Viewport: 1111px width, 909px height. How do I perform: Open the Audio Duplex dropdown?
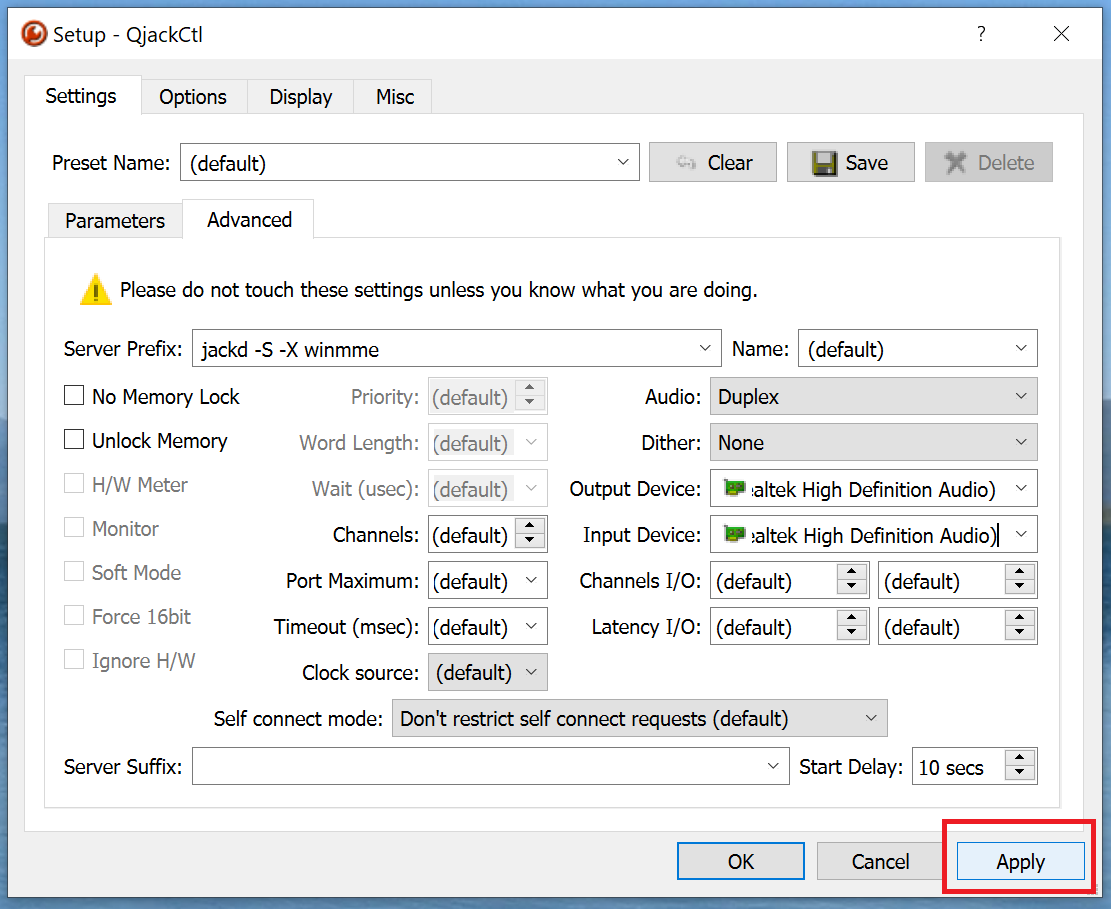click(873, 397)
